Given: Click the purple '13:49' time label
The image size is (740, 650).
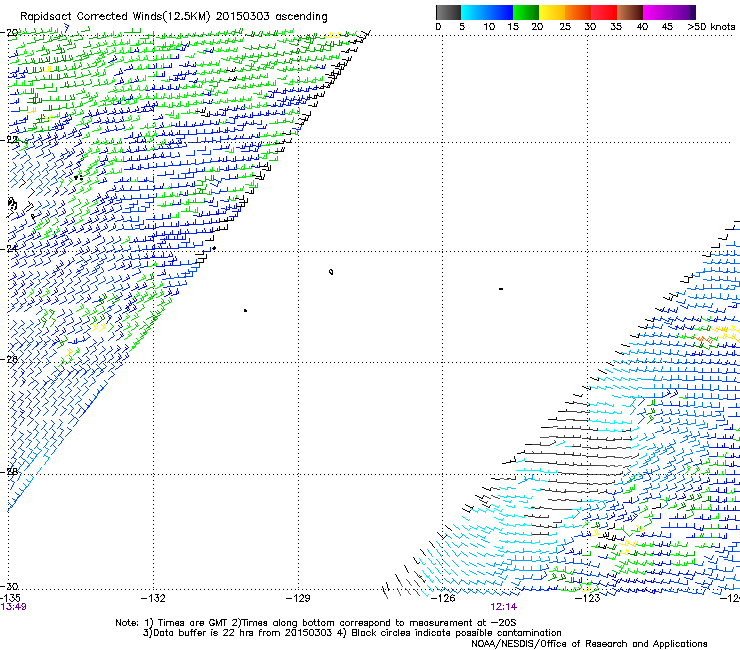Looking at the screenshot, I should [13, 607].
